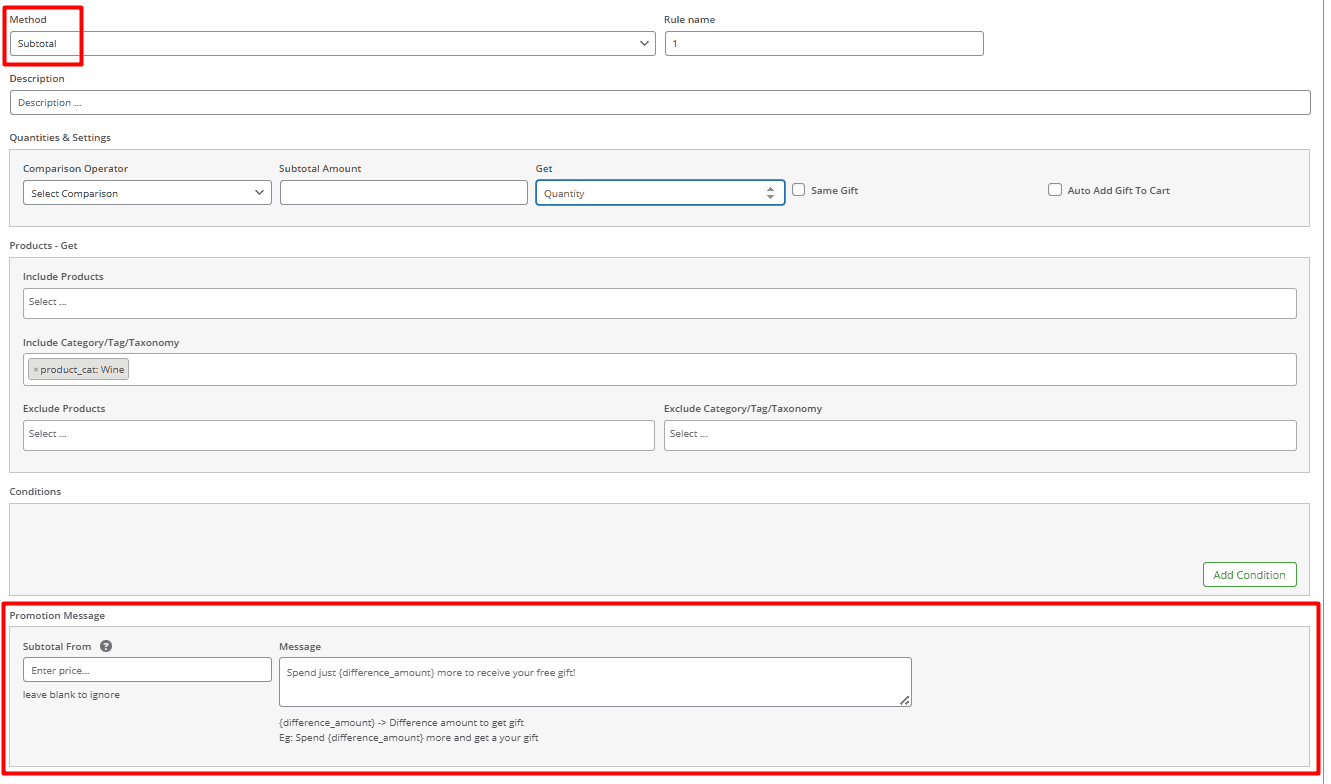Click the resize handle of the Message textarea

point(904,700)
